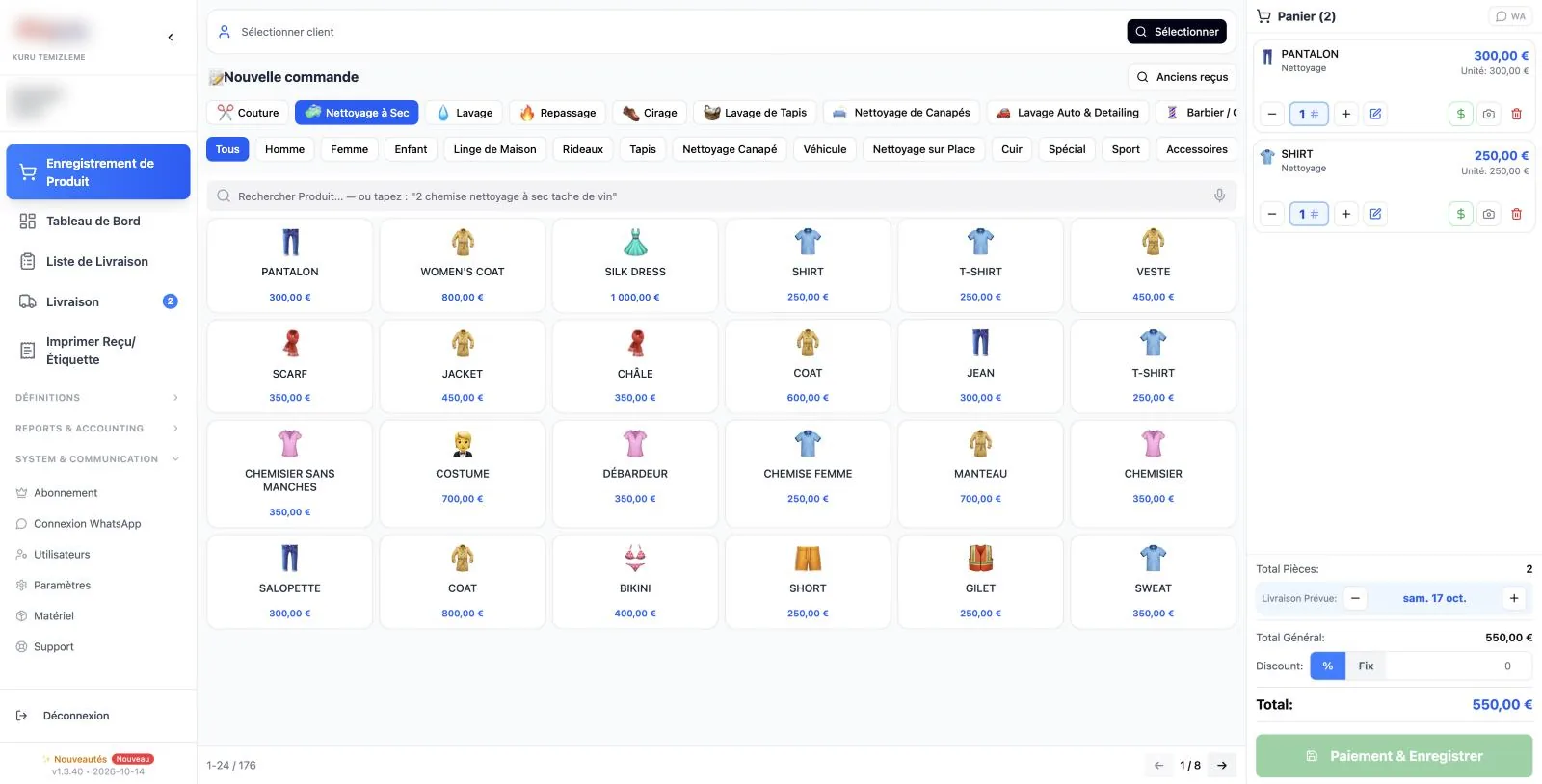1542x784 pixels.
Task: Select the percent discount toggle
Action: (x=1328, y=666)
